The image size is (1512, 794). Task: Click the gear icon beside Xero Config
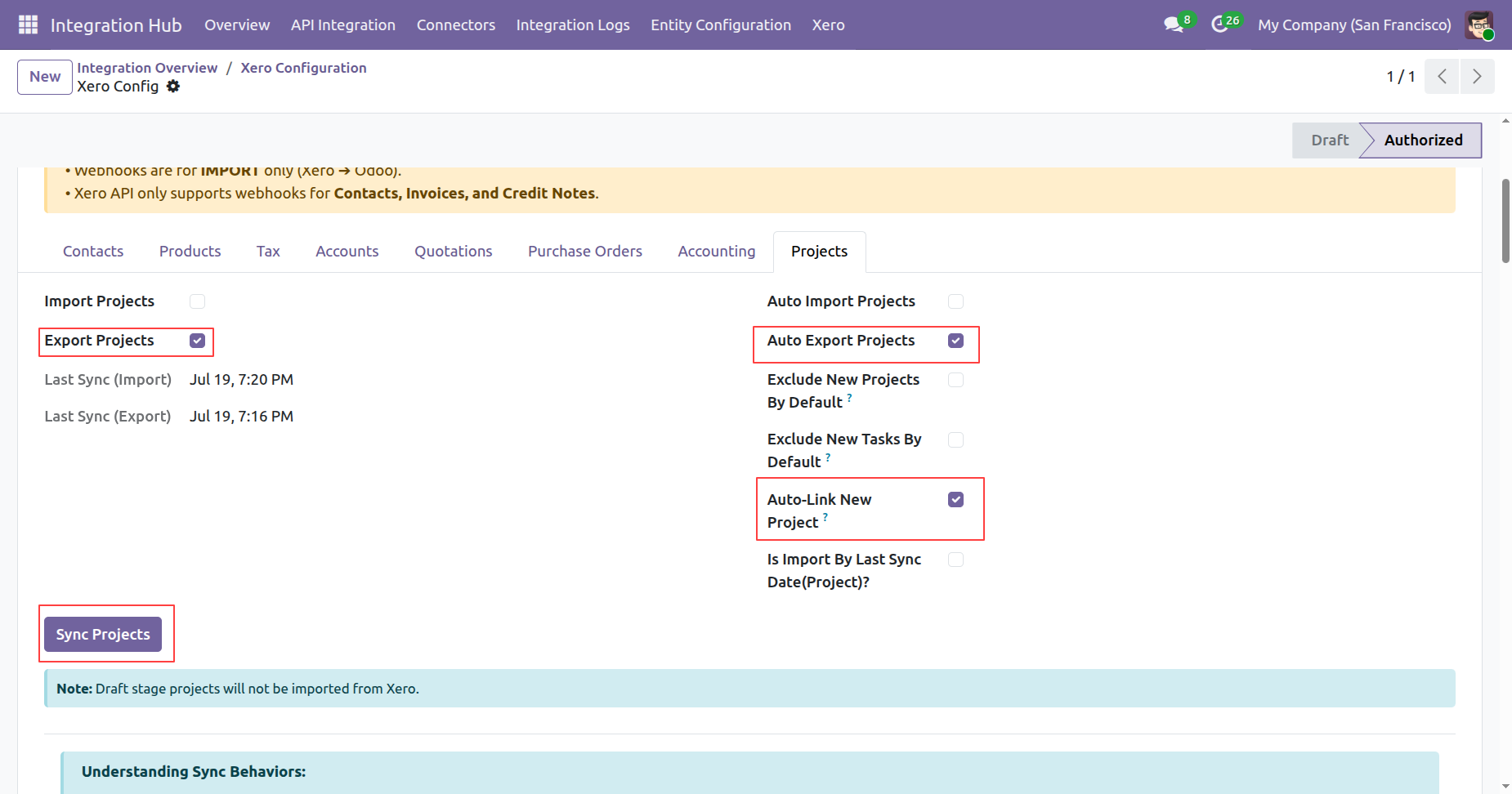[x=173, y=87]
